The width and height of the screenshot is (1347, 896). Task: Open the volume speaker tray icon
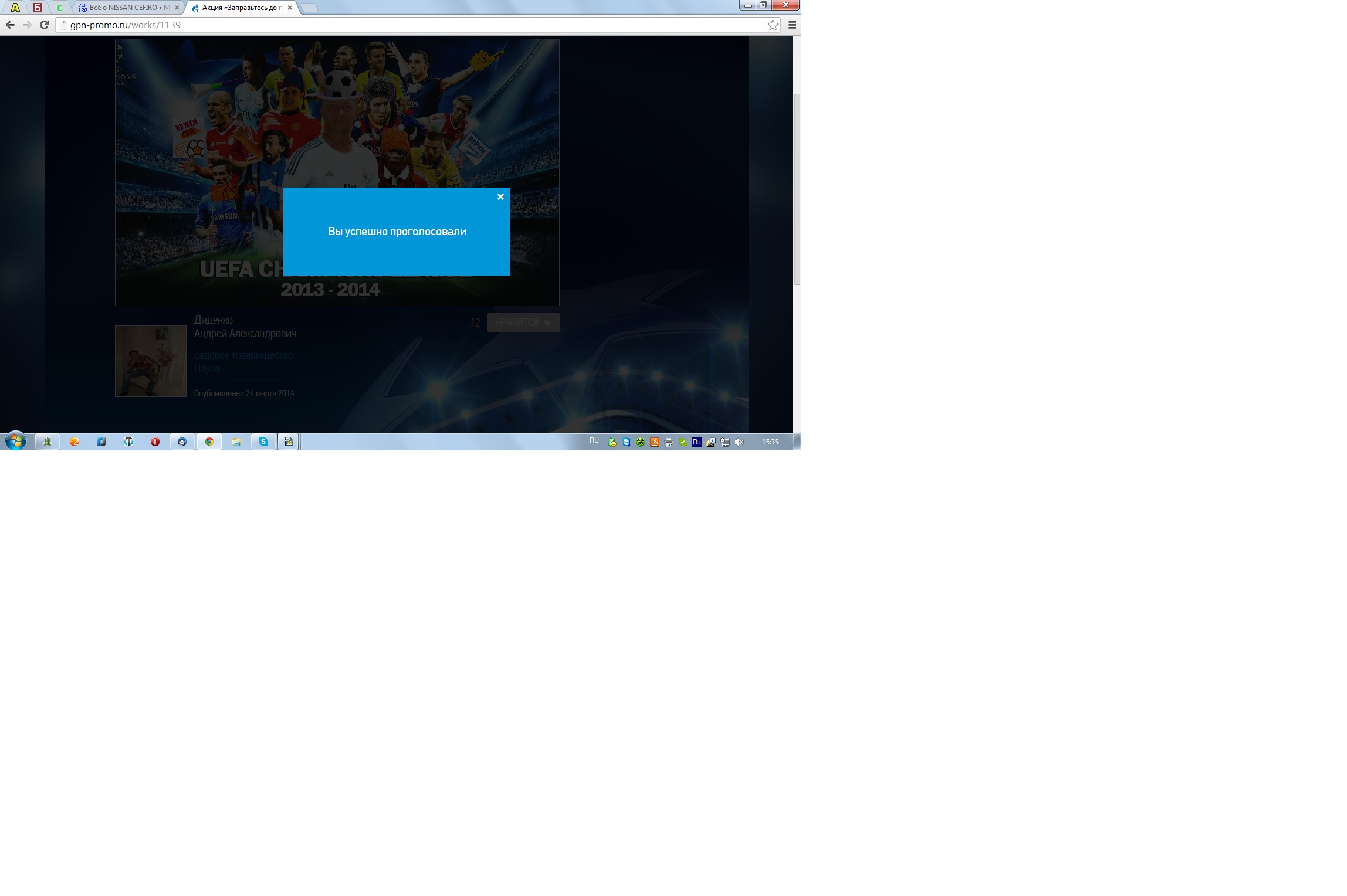[x=739, y=442]
